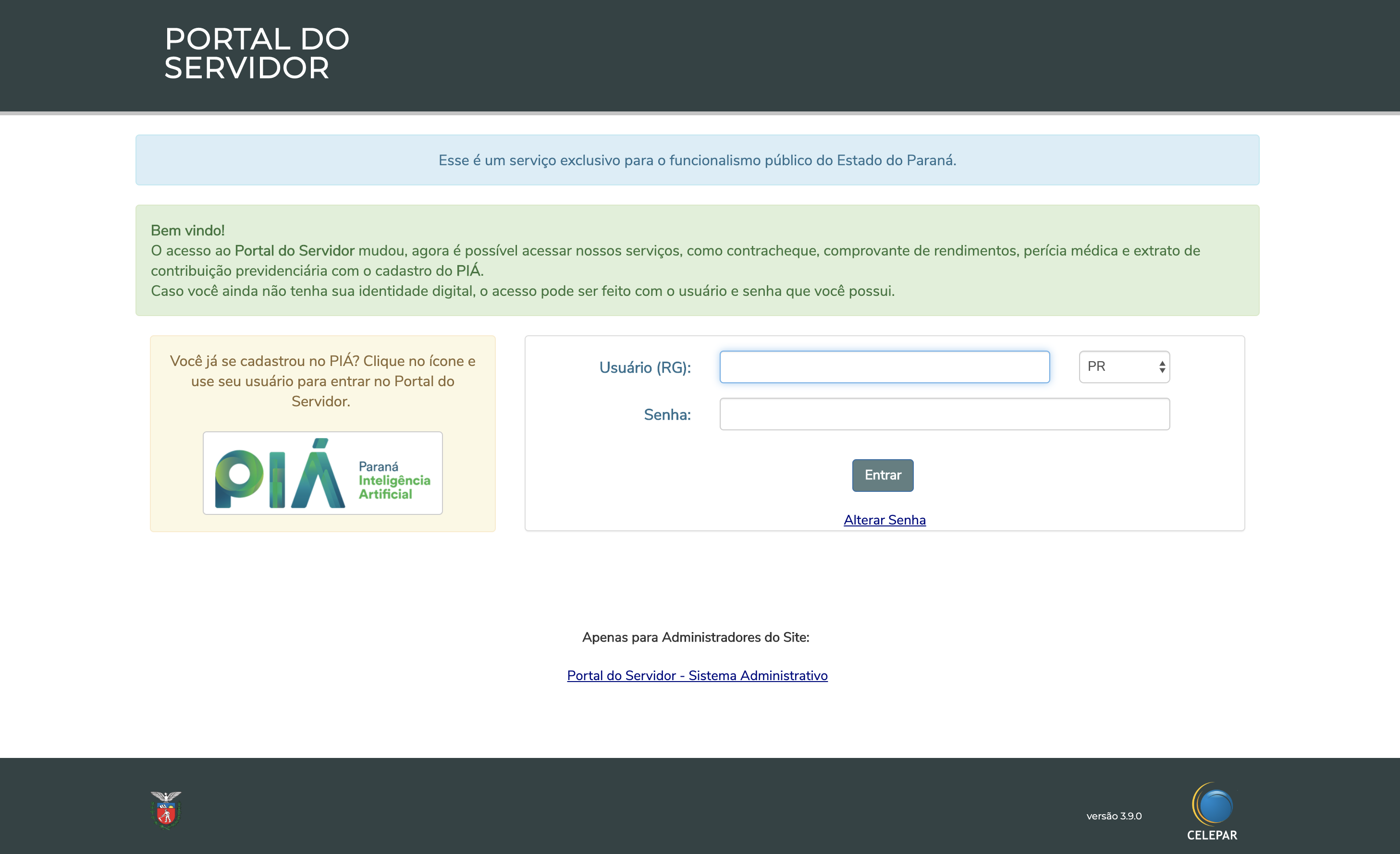Click the Entrar button
The image size is (1400, 854).
point(883,476)
